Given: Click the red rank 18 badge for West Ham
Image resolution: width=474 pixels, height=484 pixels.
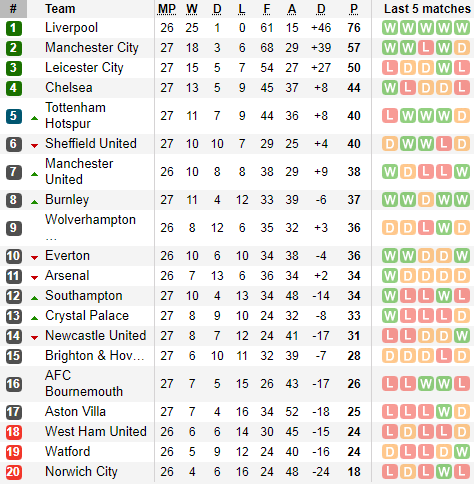Looking at the screenshot, I should 14,432.
